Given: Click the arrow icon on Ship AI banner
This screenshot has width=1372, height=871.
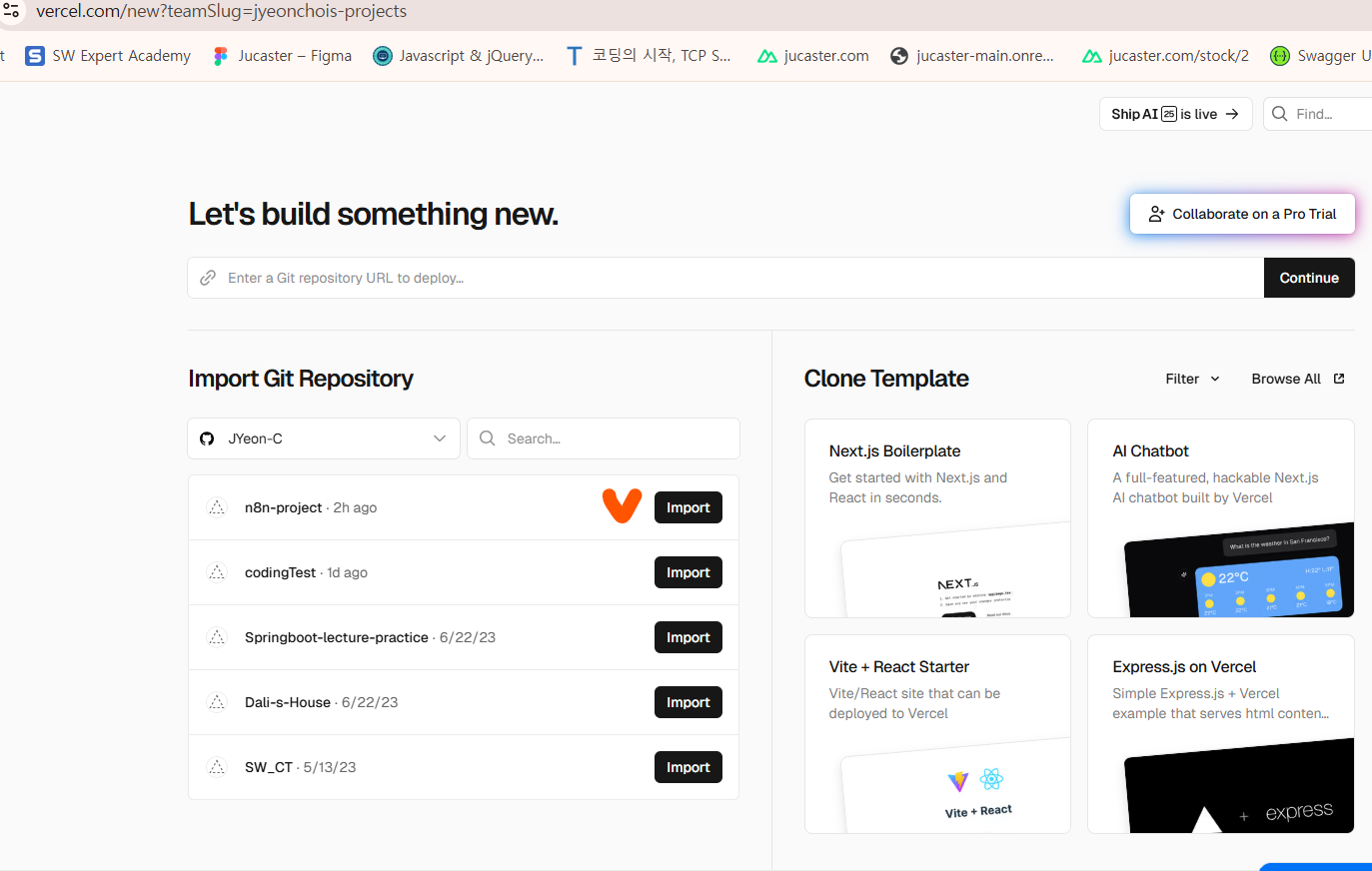Looking at the screenshot, I should [x=1232, y=114].
